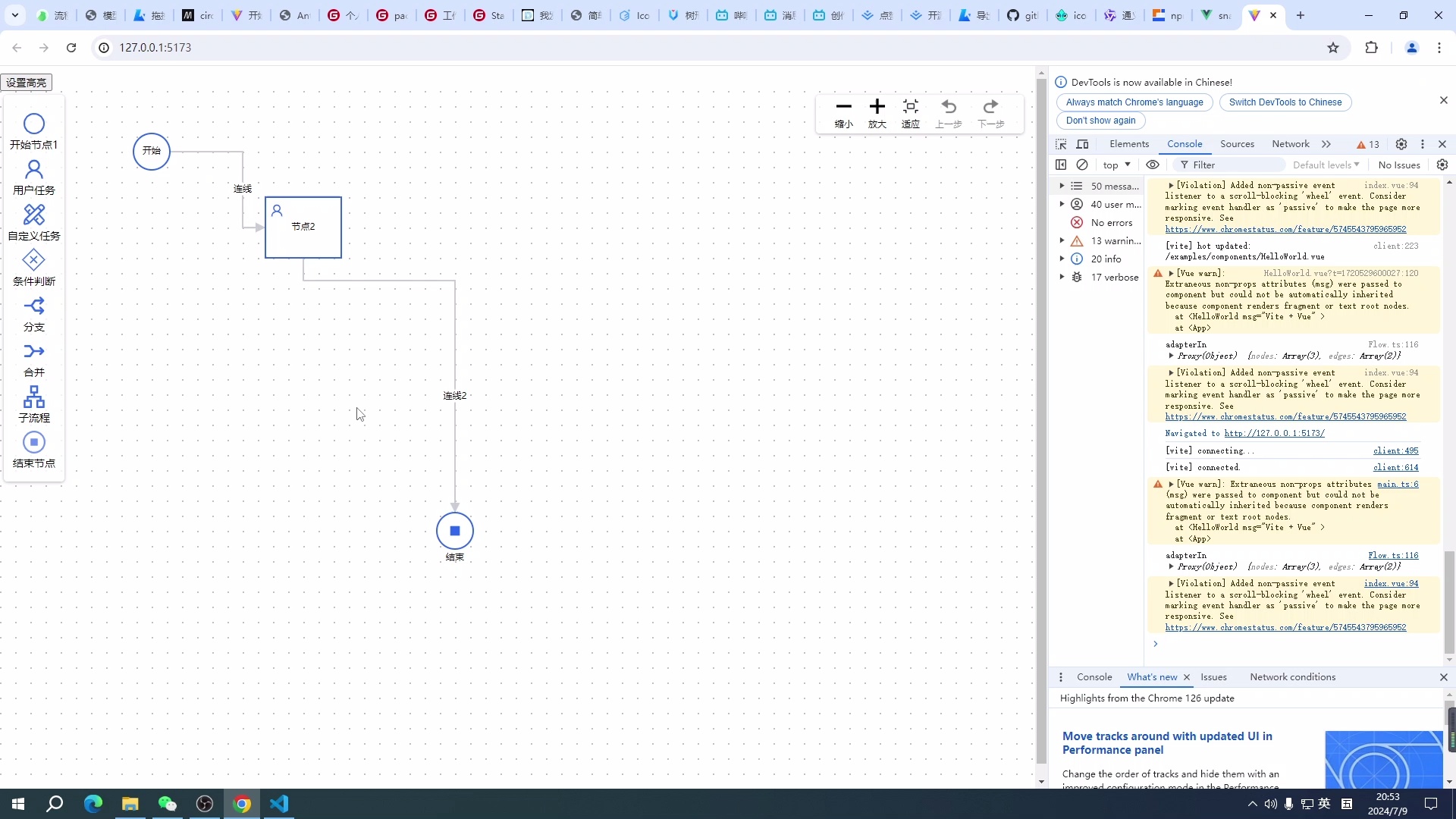Open the top JavaScript context dropdown
This screenshot has width=1456, height=819.
[x=1116, y=165]
